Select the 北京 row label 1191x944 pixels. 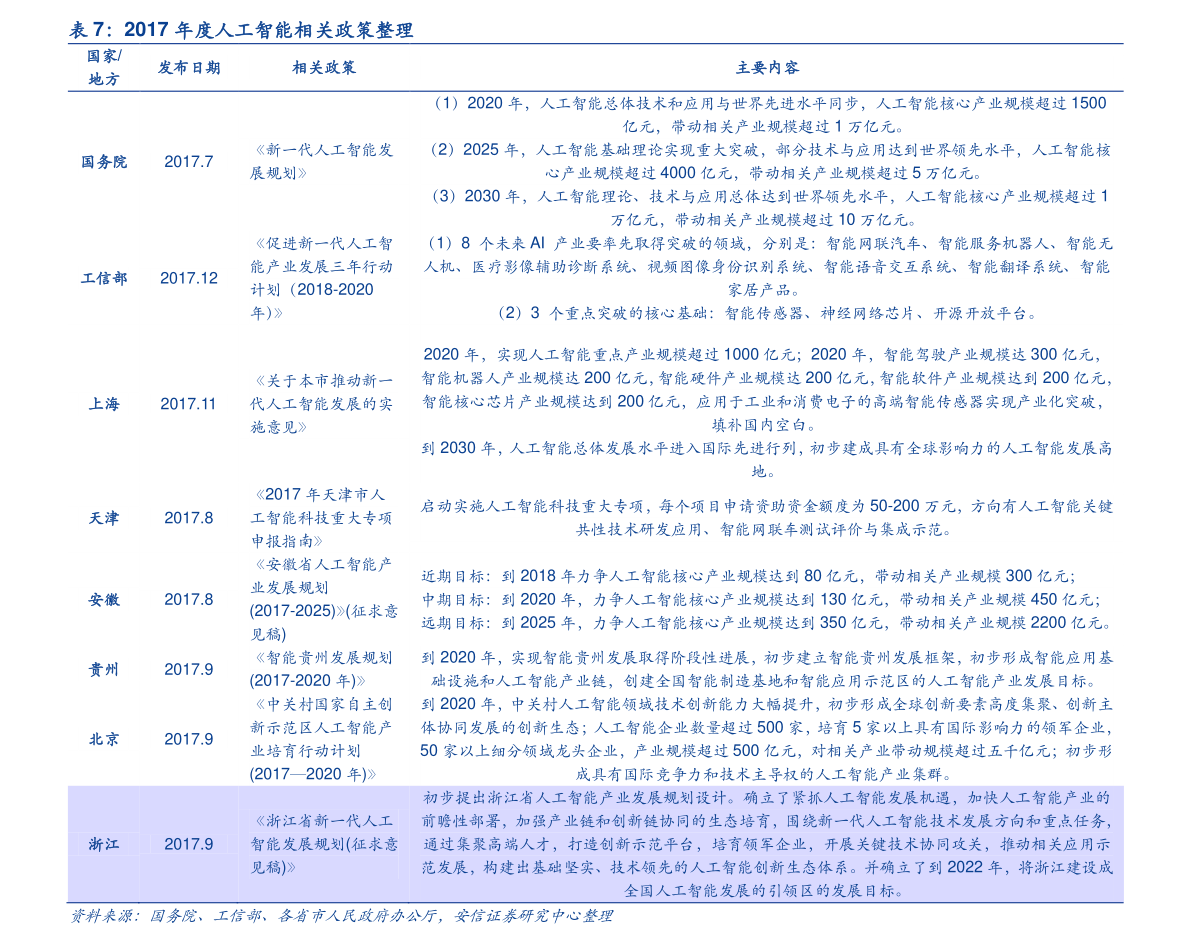[104, 739]
